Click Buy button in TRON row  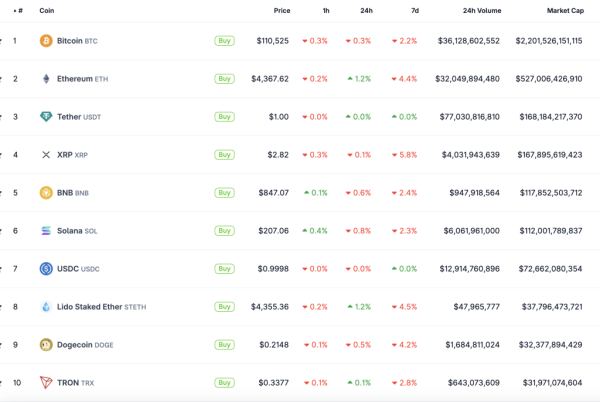point(224,382)
